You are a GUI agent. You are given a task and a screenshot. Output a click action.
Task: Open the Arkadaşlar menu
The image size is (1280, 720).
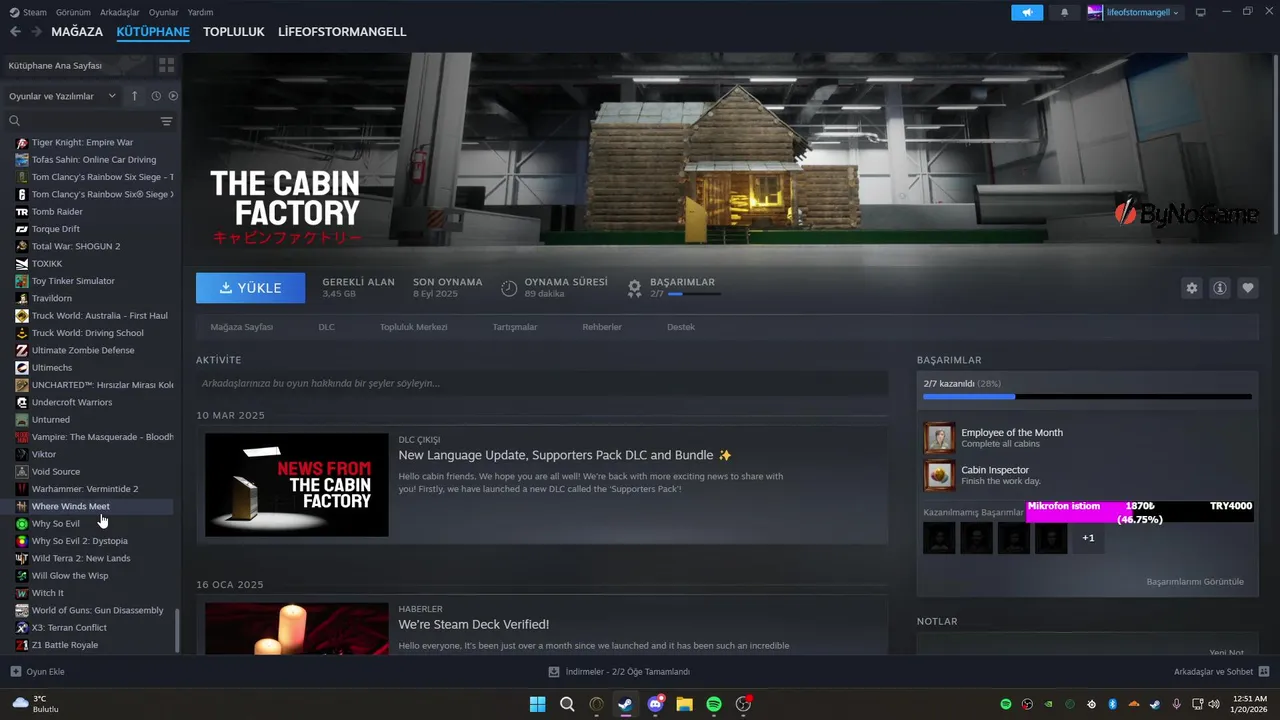(120, 12)
